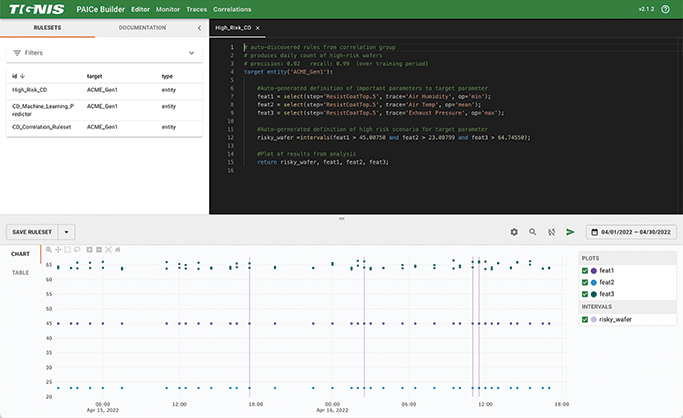Open the Correlations menu item
This screenshot has height=418, width=683.
click(x=232, y=9)
